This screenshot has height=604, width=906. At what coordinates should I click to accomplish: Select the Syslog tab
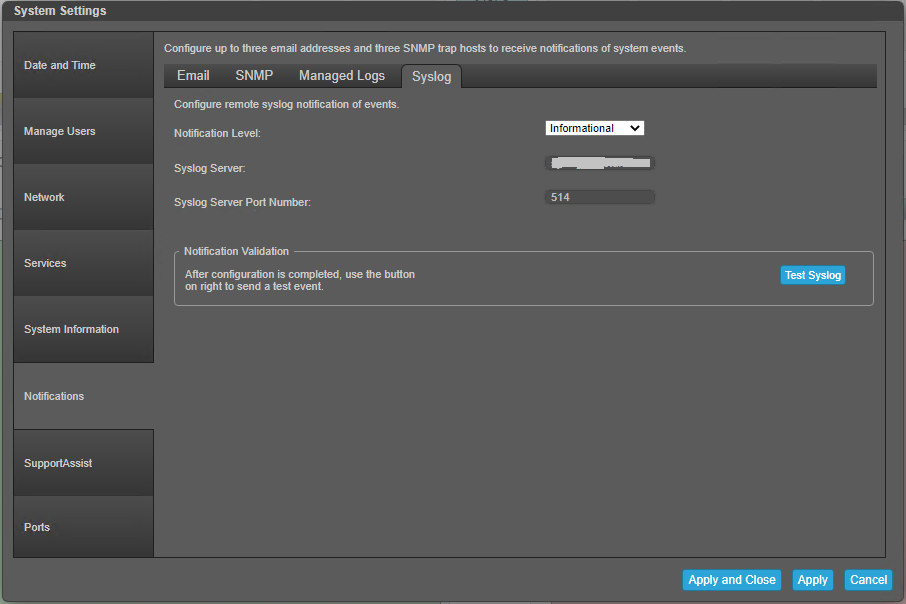(x=432, y=77)
